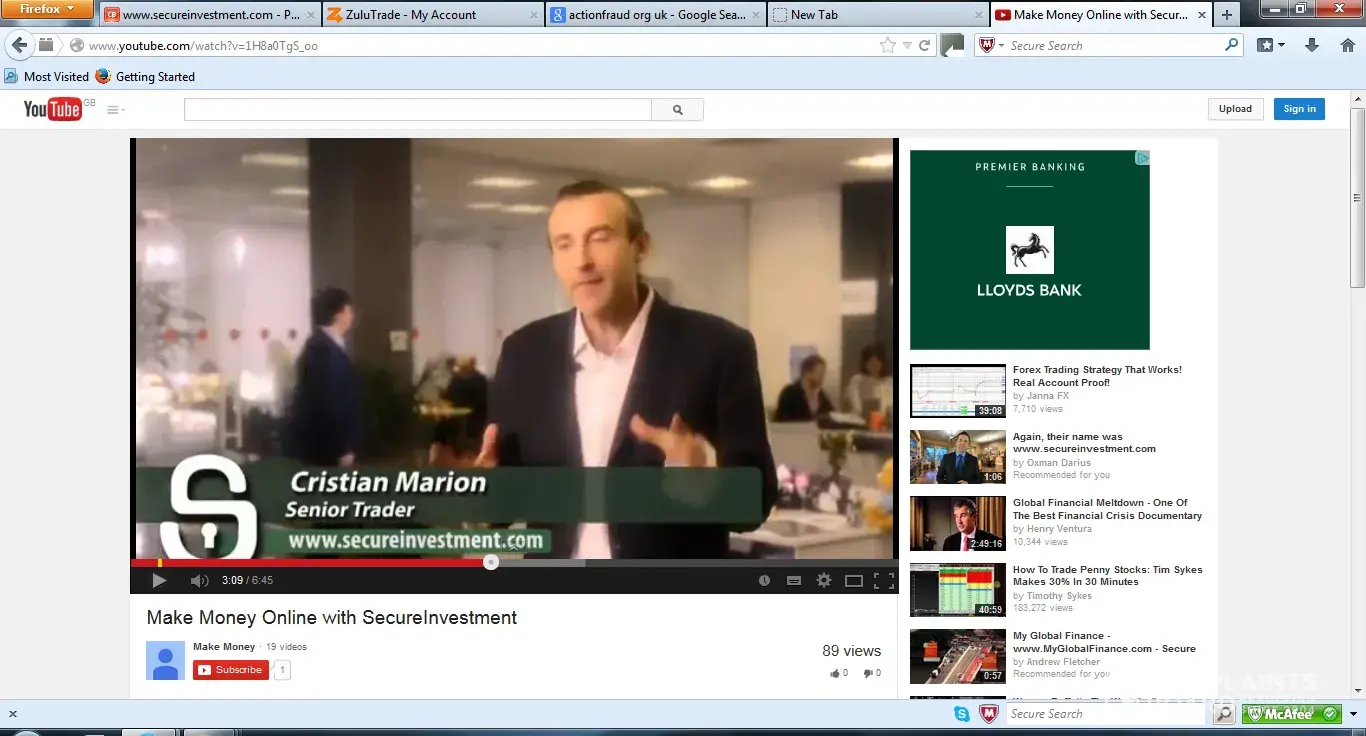Dislike the video with thumbs down icon

point(868,673)
